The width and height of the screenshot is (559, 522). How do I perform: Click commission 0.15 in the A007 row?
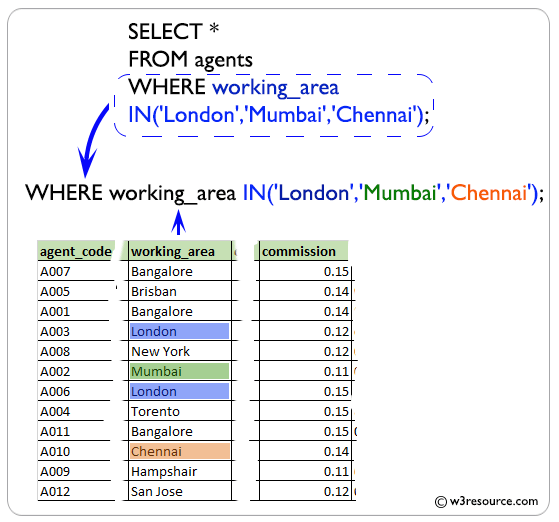tap(305, 271)
